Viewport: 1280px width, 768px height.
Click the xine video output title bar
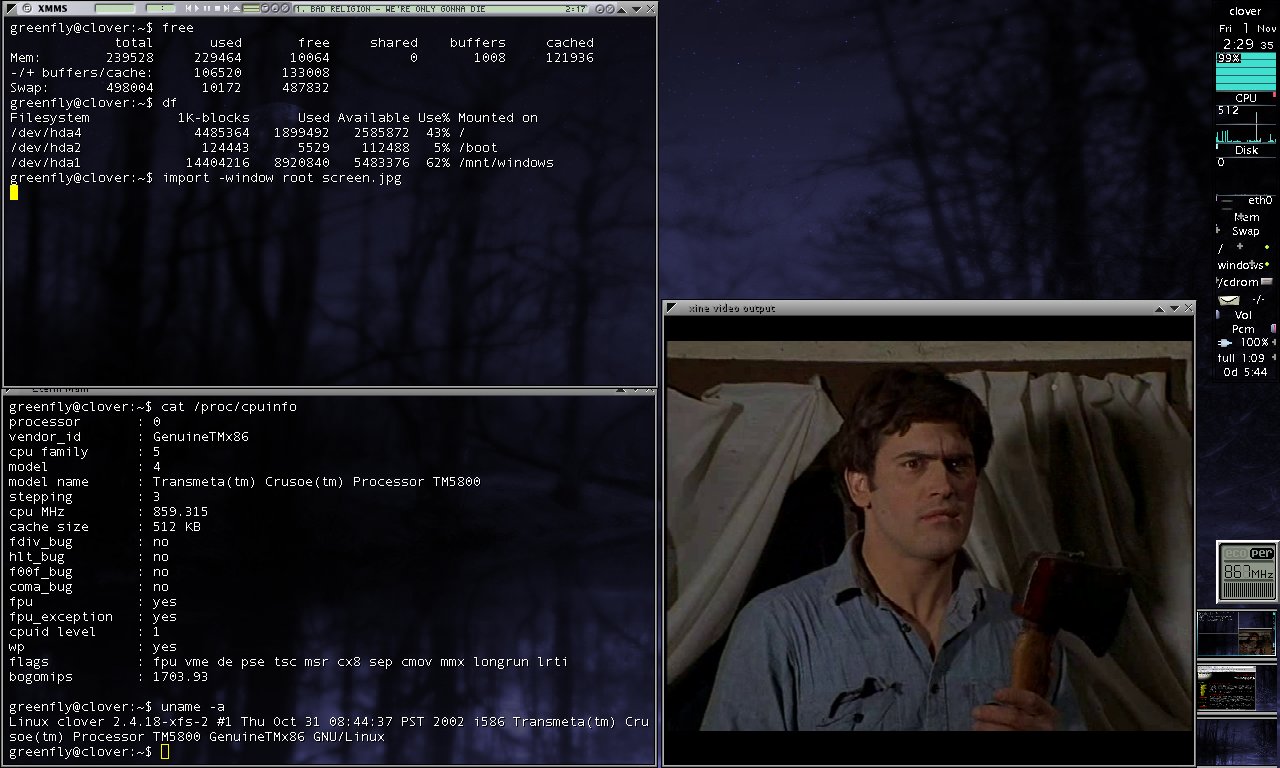928,308
